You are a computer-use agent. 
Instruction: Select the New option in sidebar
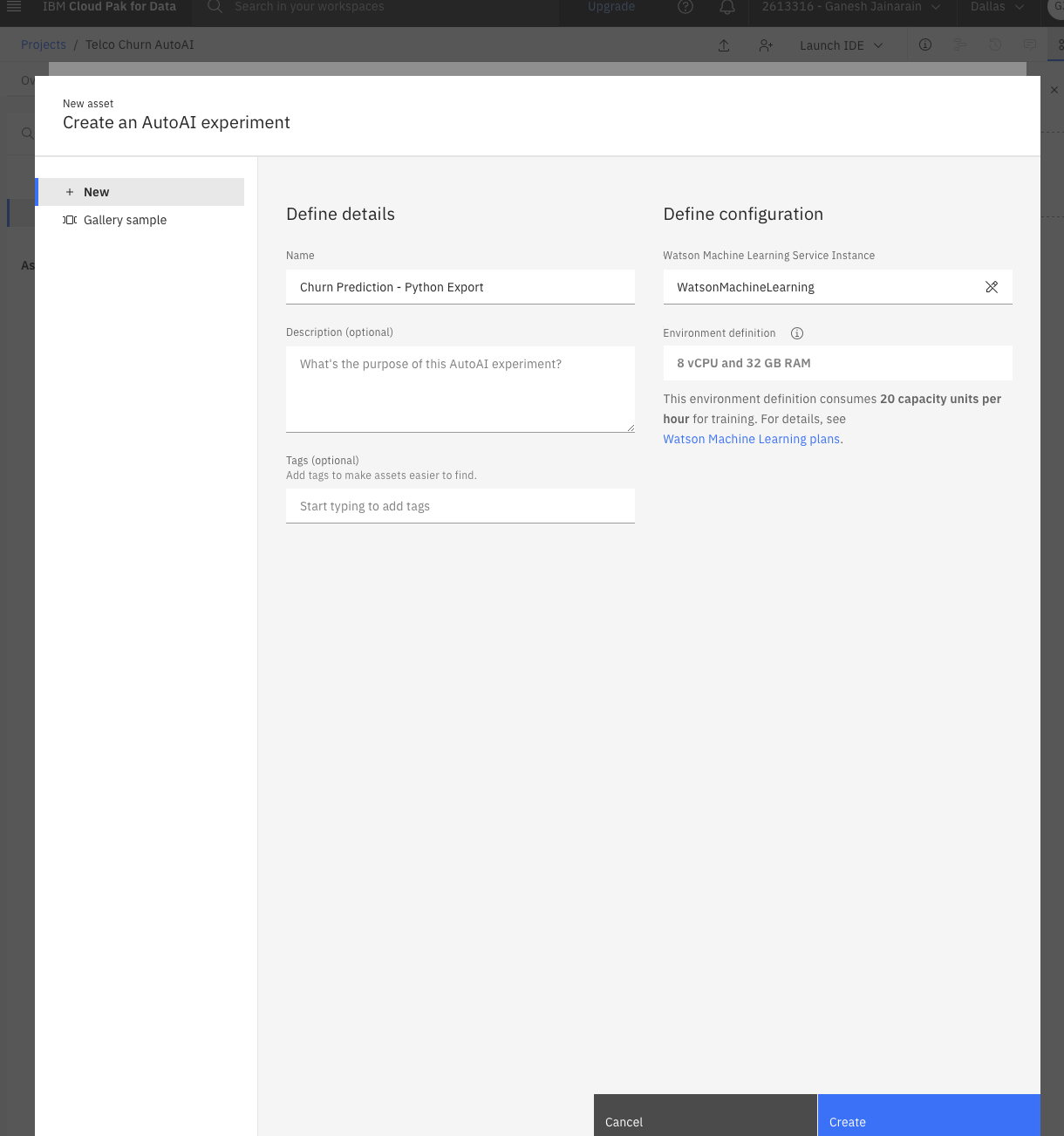click(140, 192)
